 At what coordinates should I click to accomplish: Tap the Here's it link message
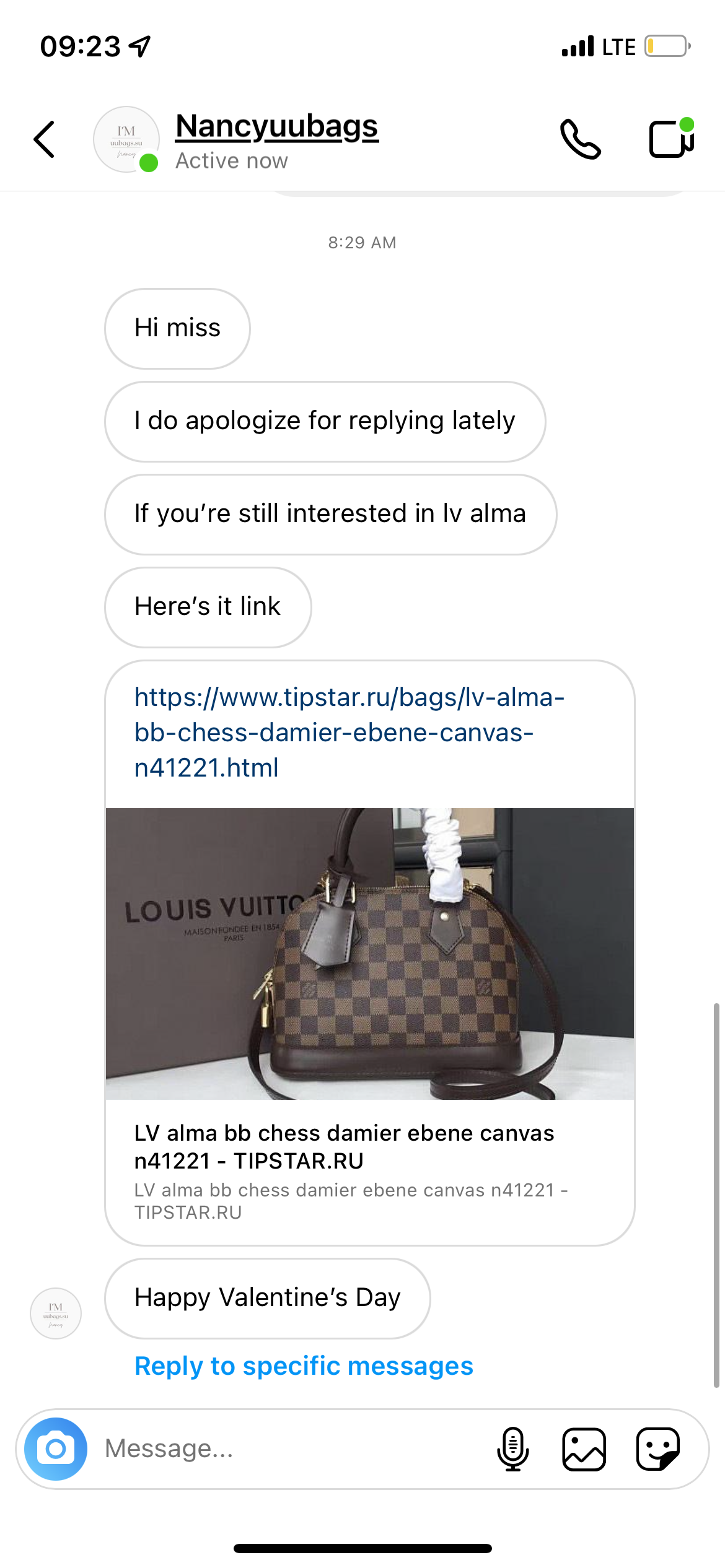tap(208, 607)
